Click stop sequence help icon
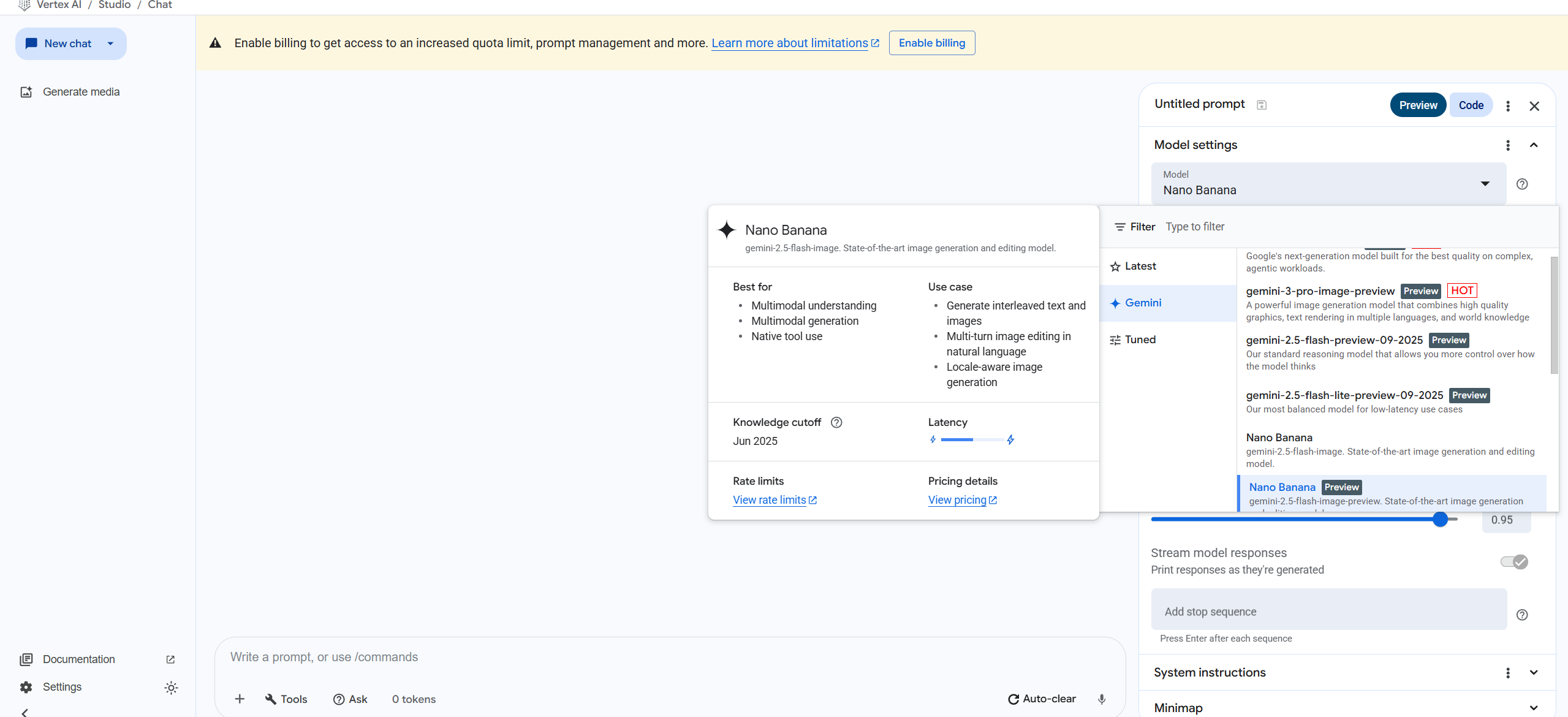 click(x=1522, y=615)
